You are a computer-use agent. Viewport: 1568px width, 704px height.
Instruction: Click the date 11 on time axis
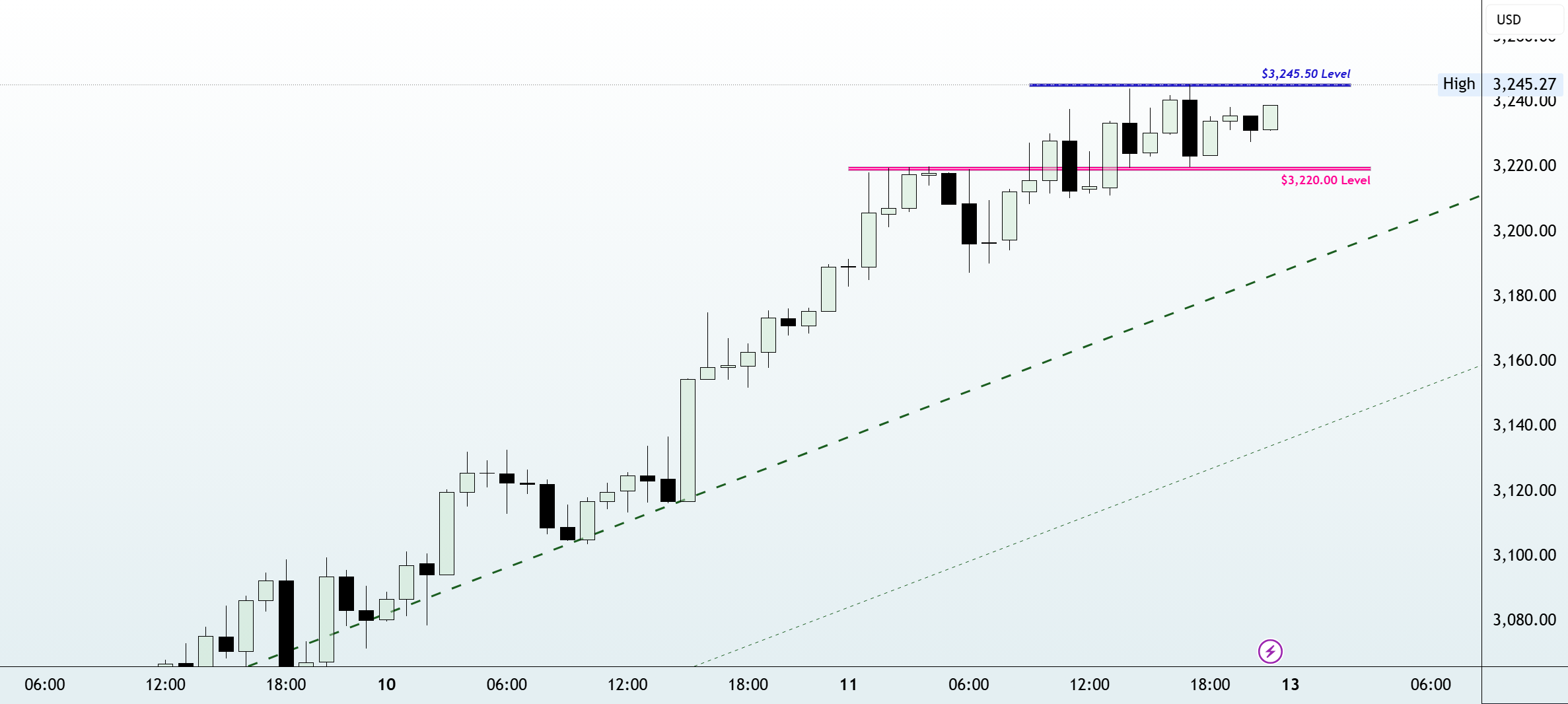click(x=848, y=684)
